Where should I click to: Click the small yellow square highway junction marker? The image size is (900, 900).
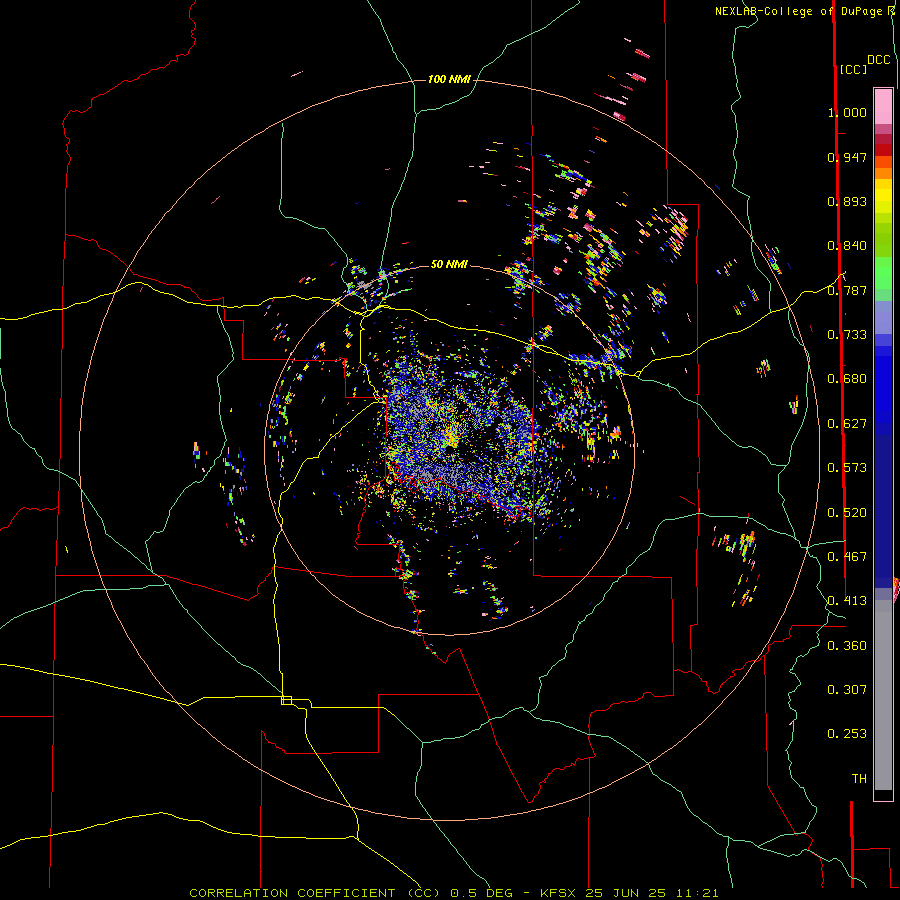pos(286,700)
